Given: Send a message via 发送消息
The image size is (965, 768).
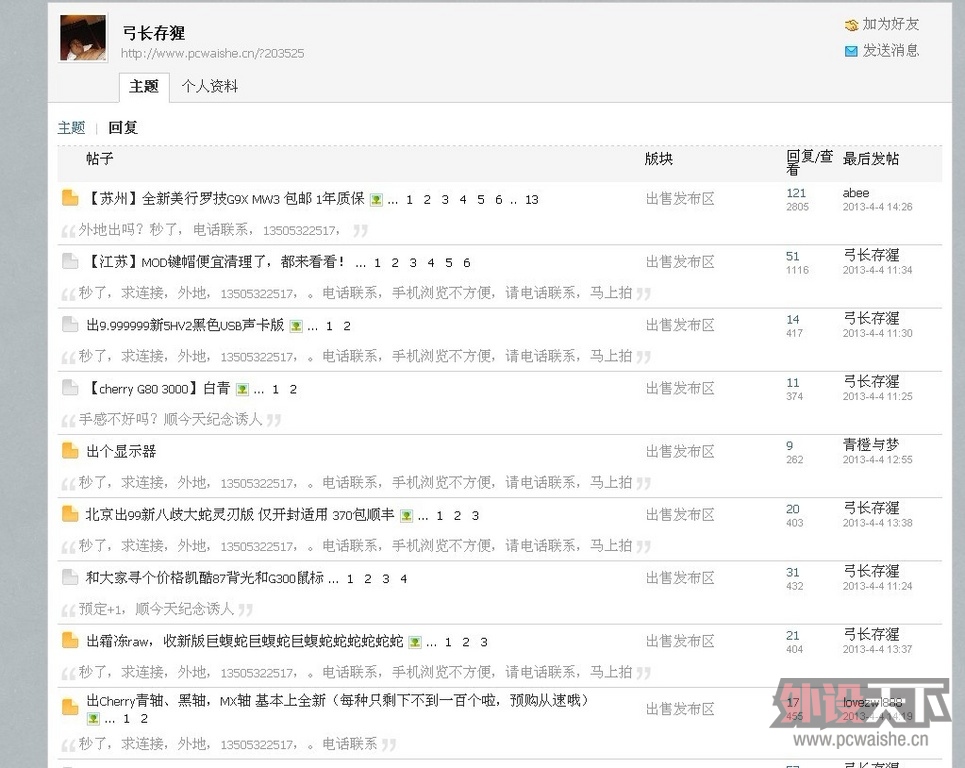Looking at the screenshot, I should click(891, 50).
